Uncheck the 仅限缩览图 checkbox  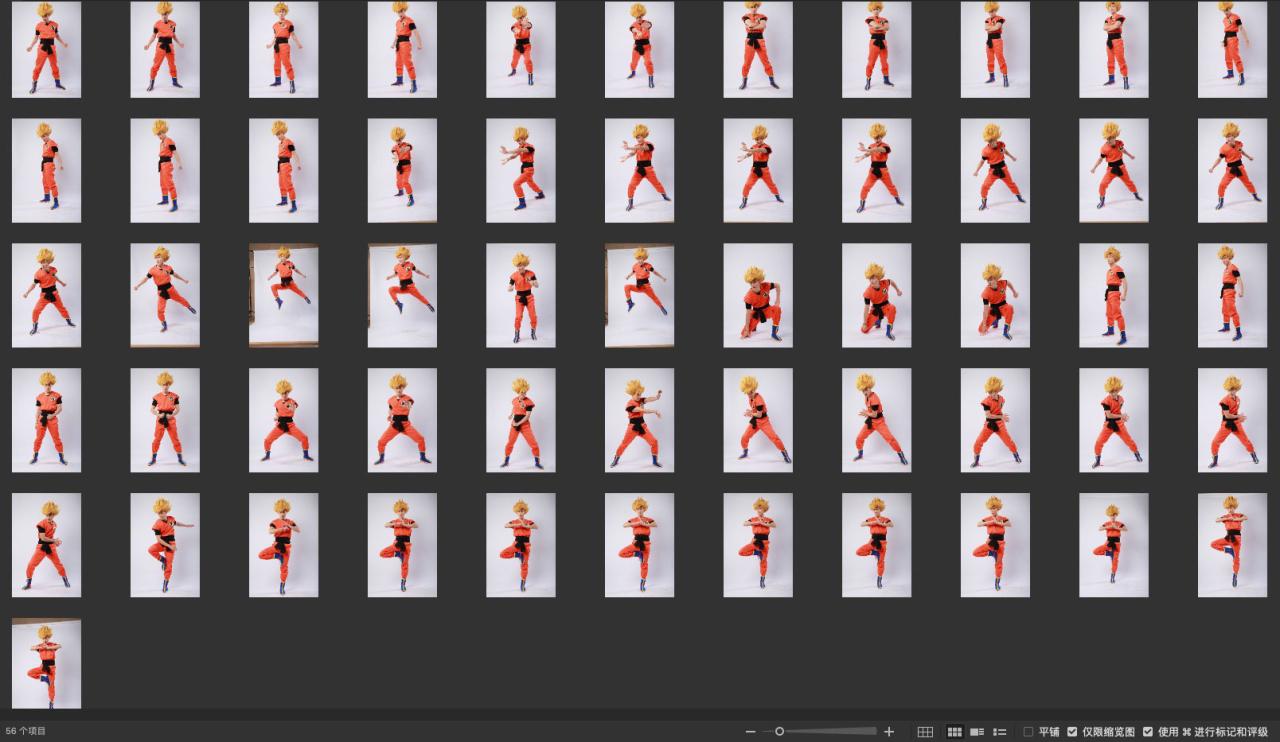(x=1072, y=732)
